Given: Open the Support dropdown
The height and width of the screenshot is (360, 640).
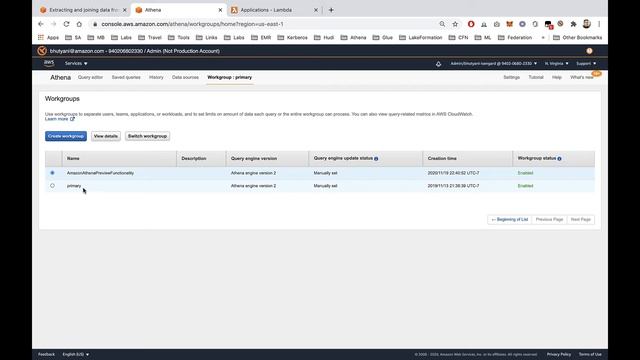Looking at the screenshot, I should point(586,63).
